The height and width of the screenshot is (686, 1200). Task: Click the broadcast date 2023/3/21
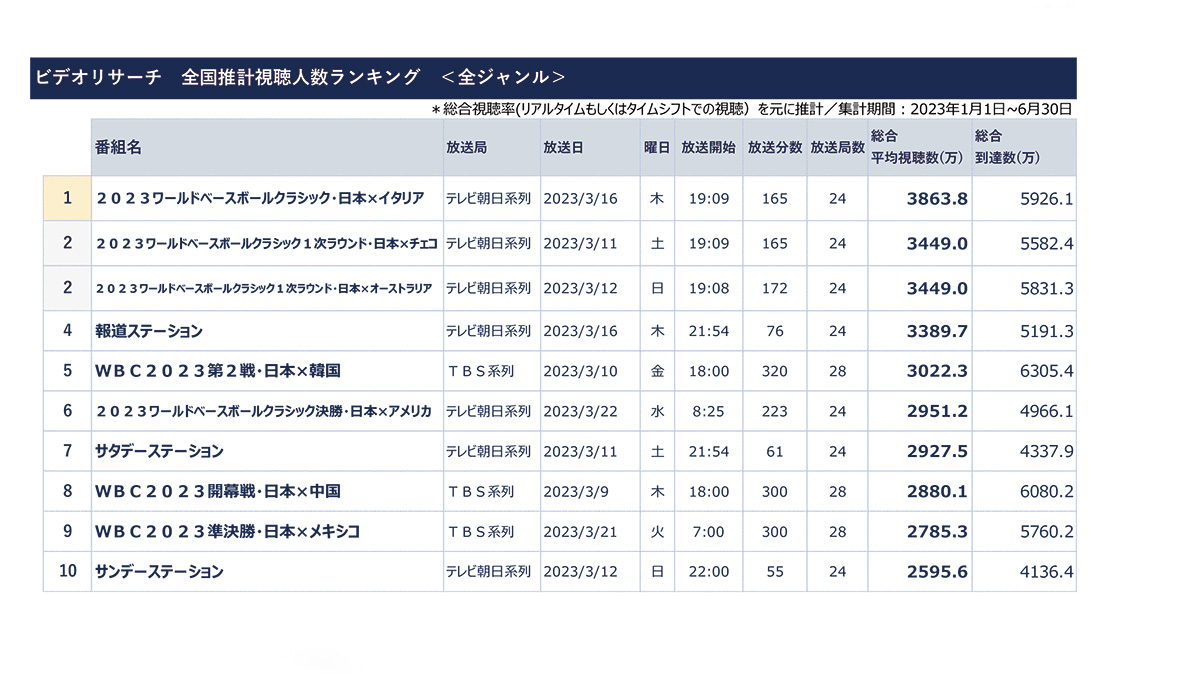[581, 532]
